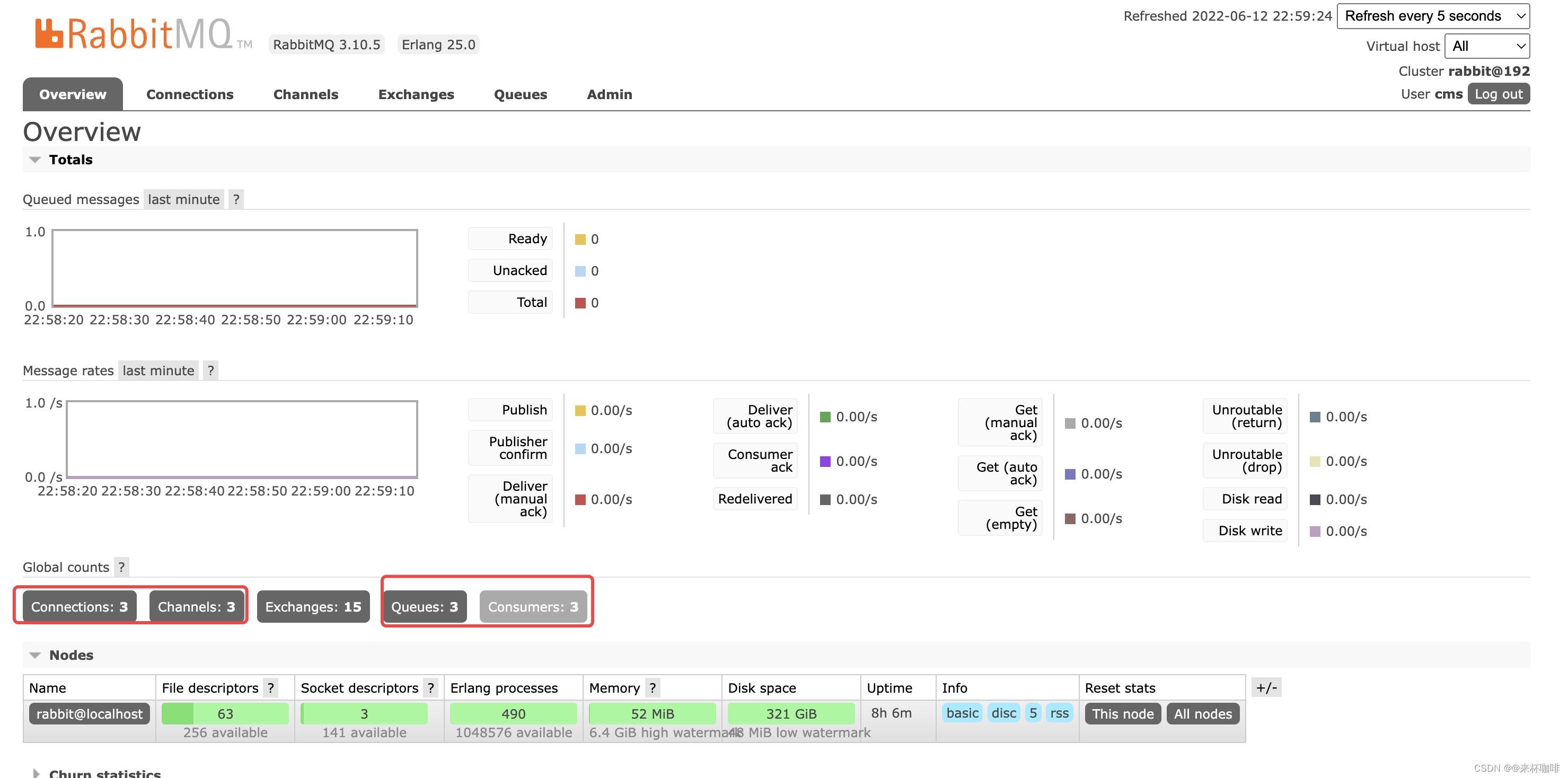Click the Log out button

click(x=1498, y=94)
